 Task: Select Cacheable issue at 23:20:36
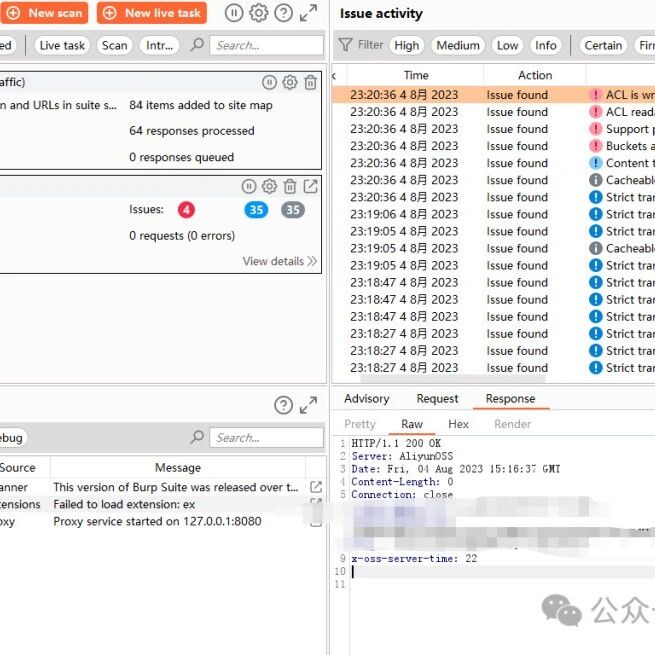493,180
